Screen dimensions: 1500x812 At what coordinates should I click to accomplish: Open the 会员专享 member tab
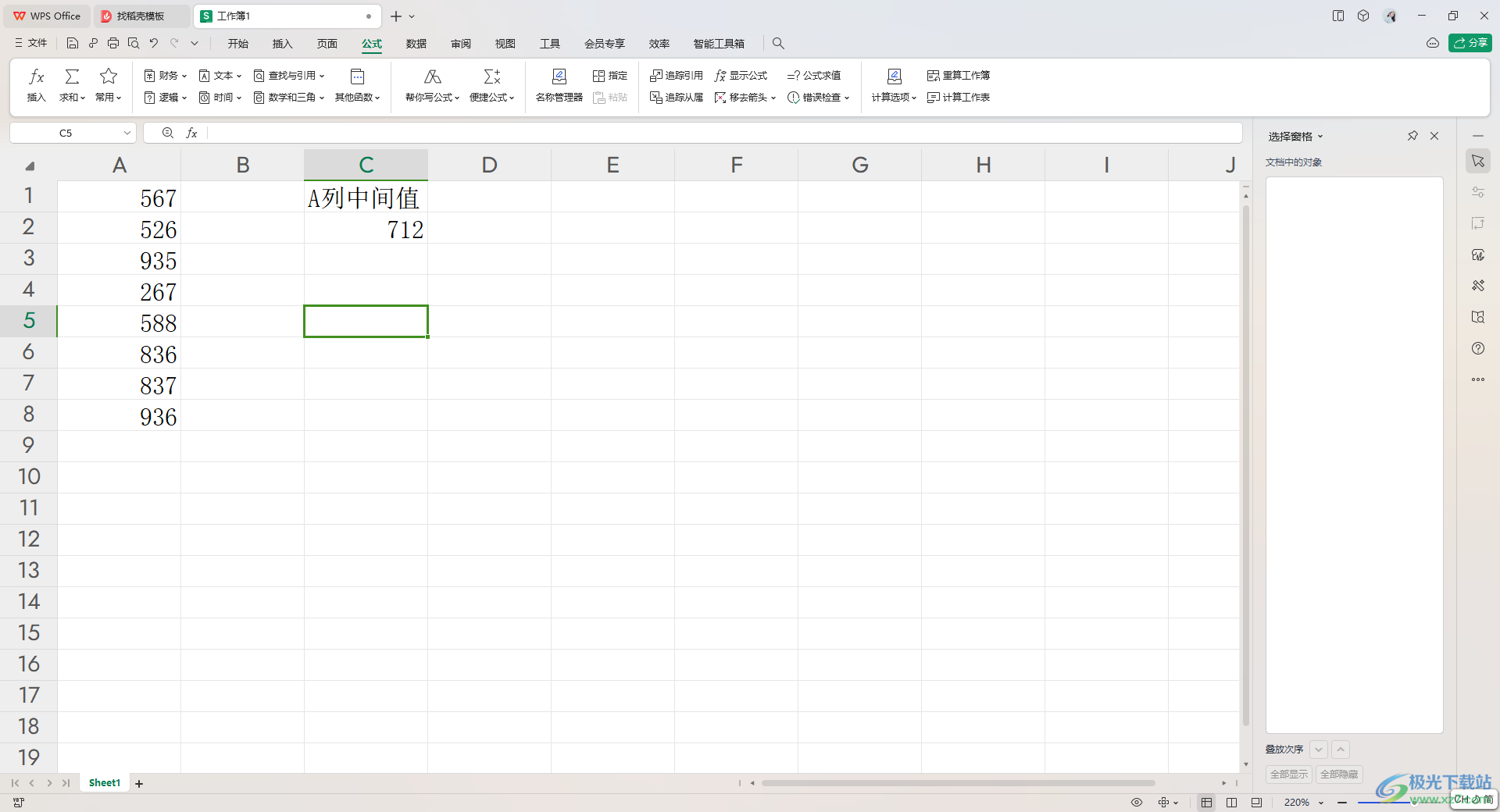click(x=605, y=44)
